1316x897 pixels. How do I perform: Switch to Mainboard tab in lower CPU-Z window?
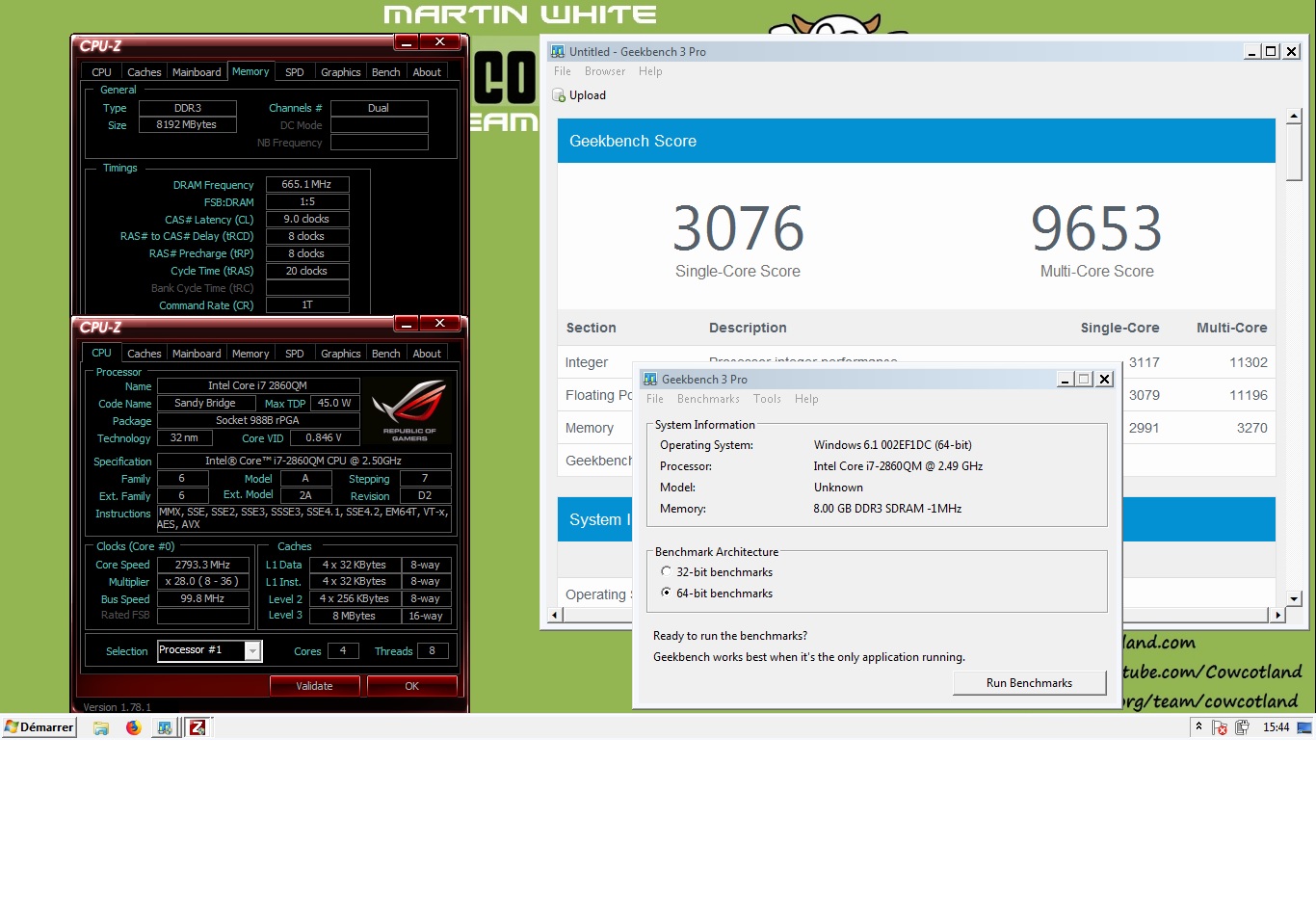point(197,354)
